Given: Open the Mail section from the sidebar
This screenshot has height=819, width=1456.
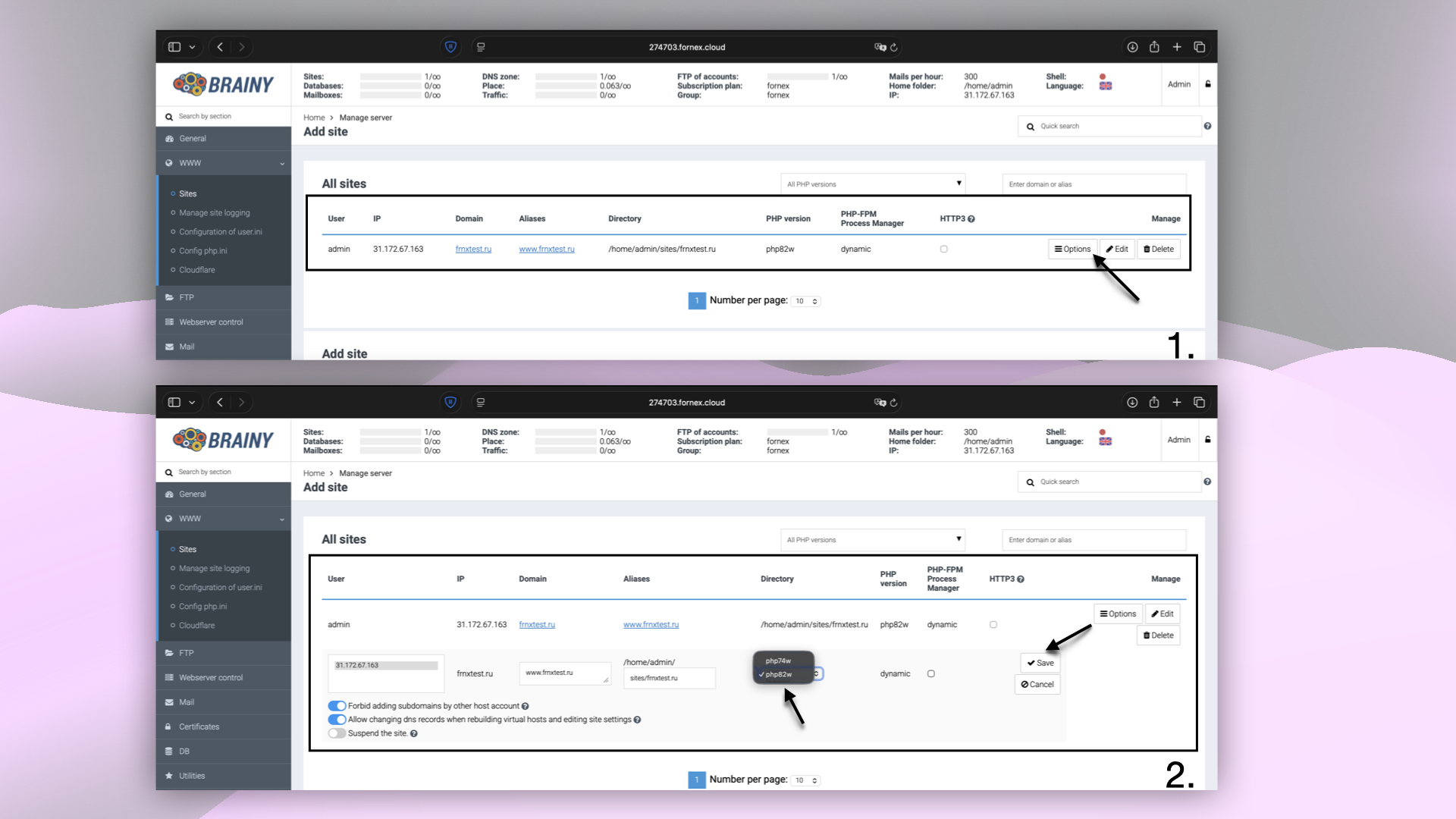Looking at the screenshot, I should point(187,702).
